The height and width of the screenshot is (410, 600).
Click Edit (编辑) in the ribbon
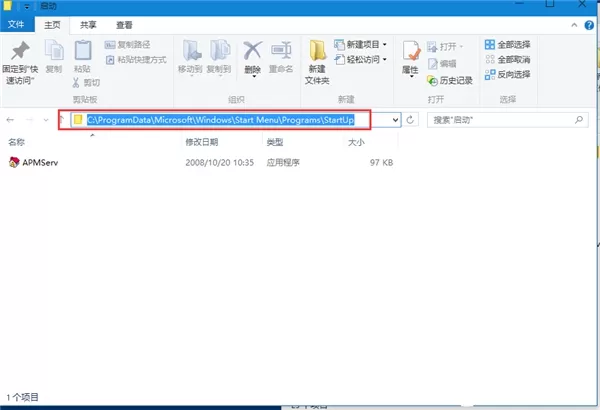point(442,64)
